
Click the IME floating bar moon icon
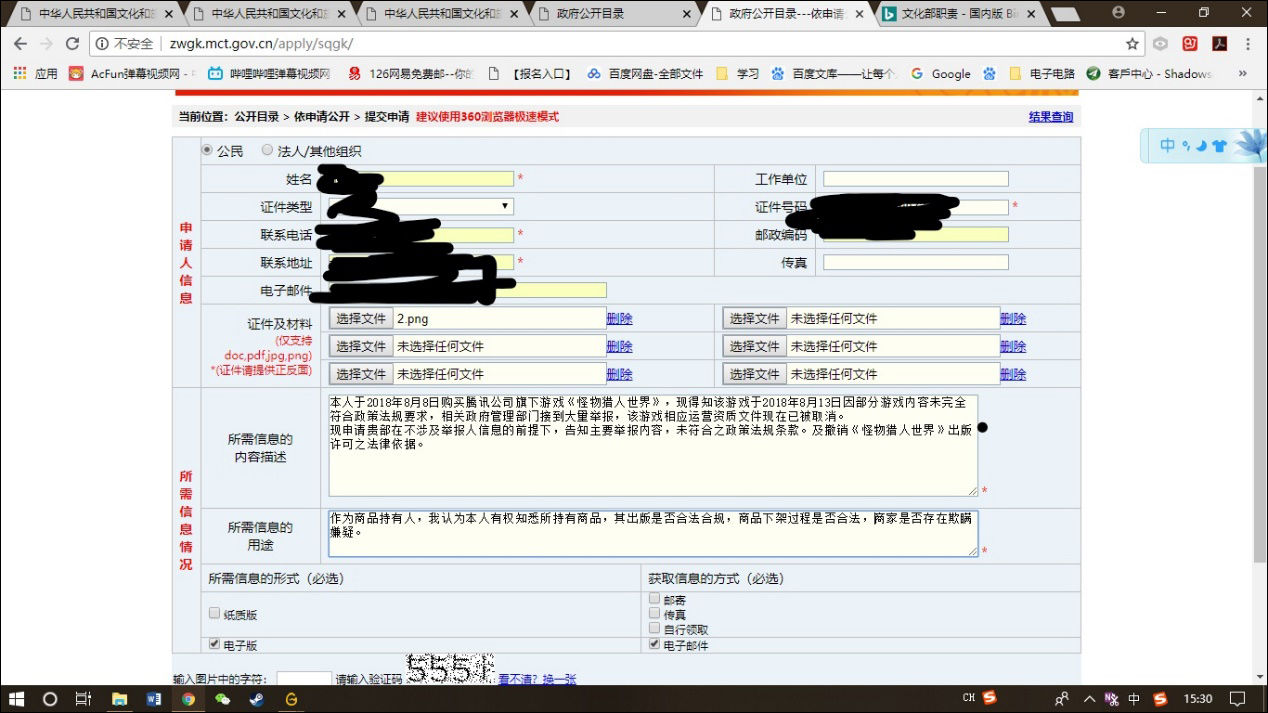(x=1201, y=146)
